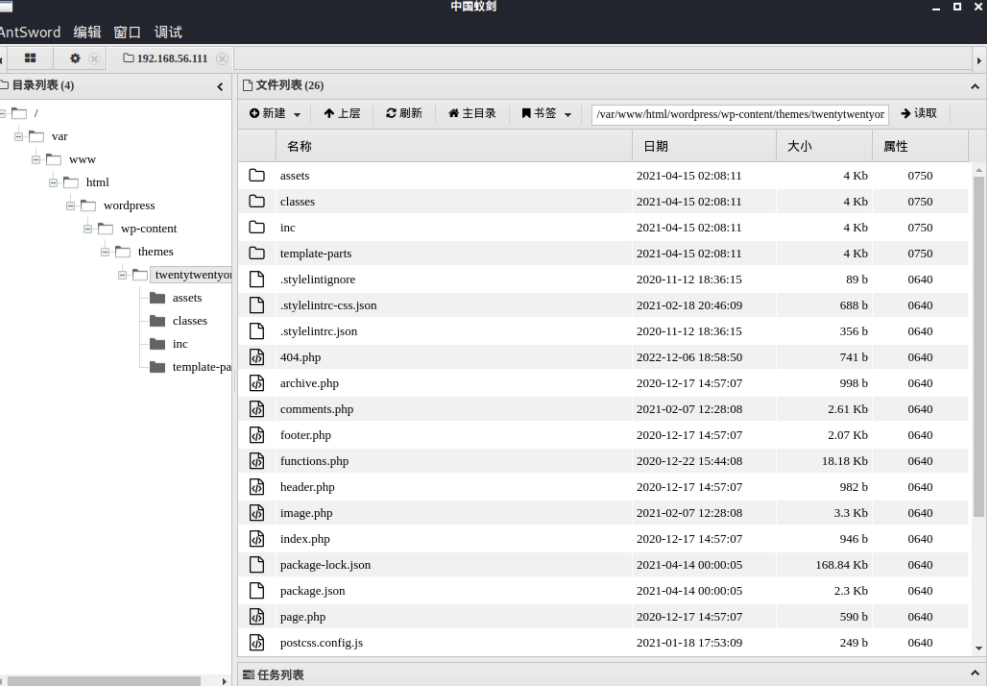Click file icon of package.json
The image size is (987, 686).
[257, 590]
